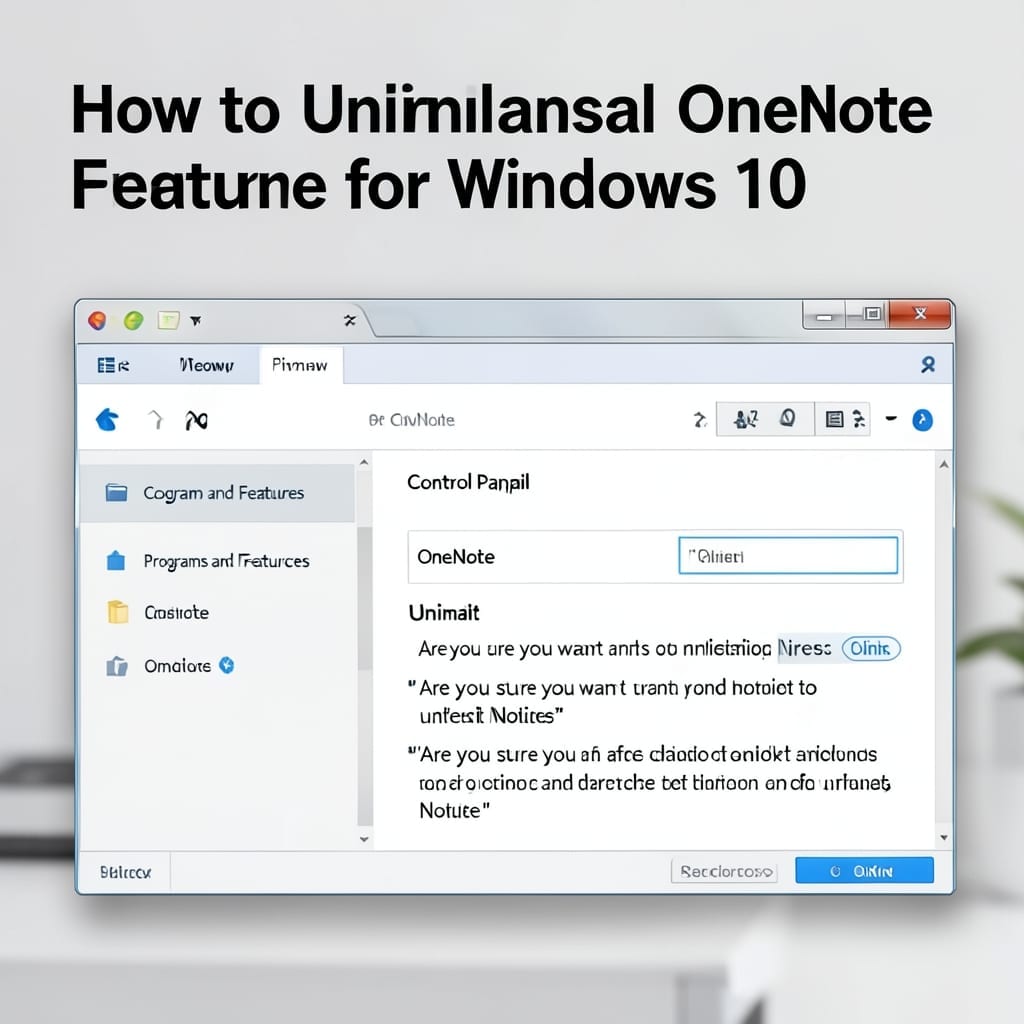The height and width of the screenshot is (1024, 1024).
Task: Open the list icon menu in ribbon
Action: pos(113,365)
